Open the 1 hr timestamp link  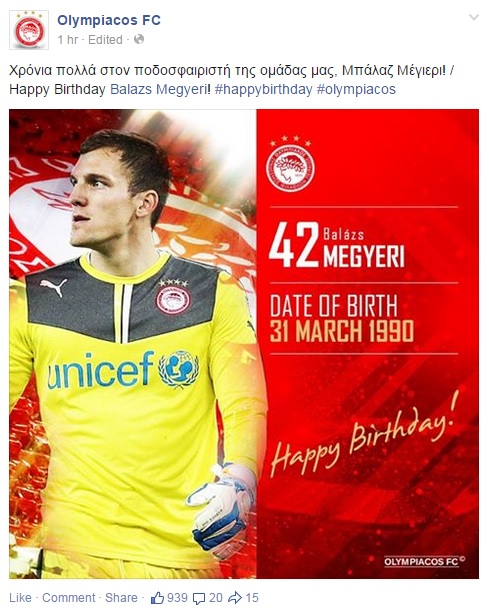tap(68, 40)
